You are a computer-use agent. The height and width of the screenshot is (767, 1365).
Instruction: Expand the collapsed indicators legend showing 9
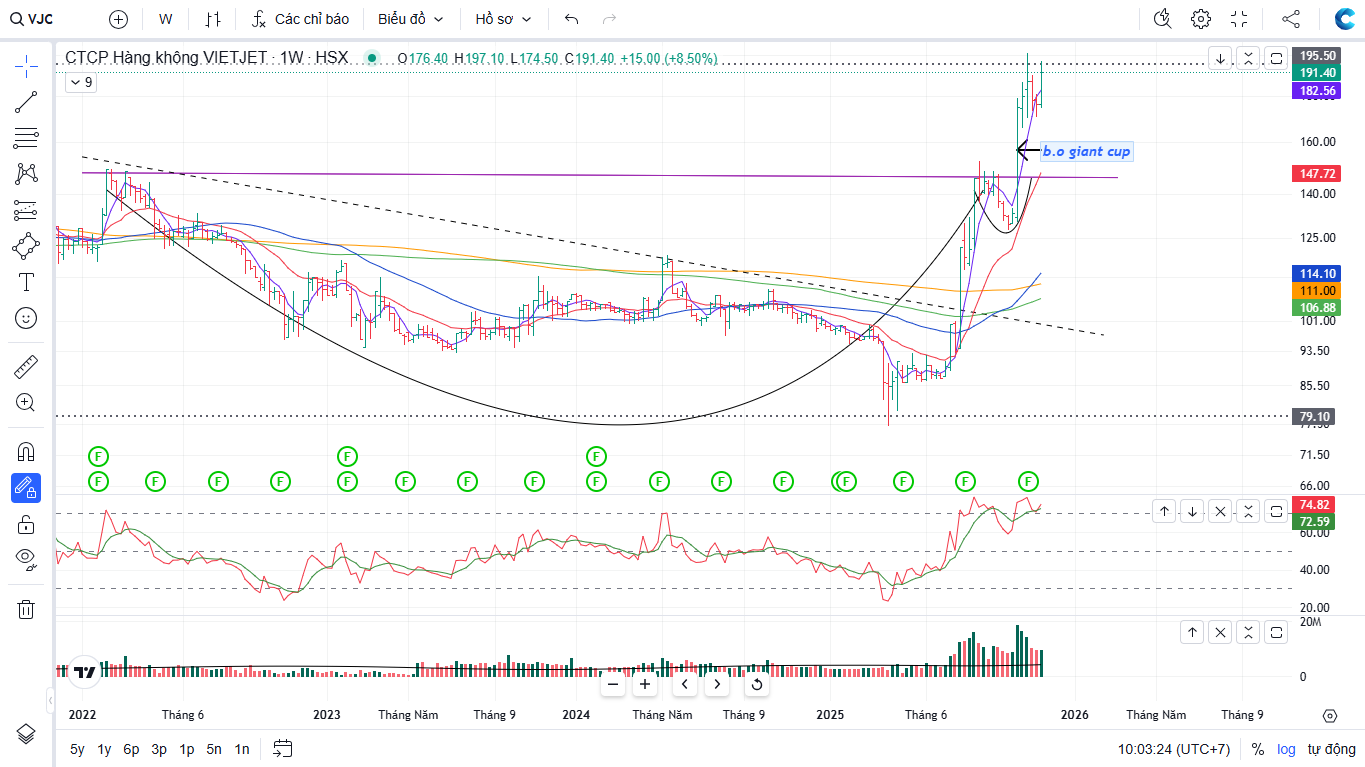tap(81, 83)
